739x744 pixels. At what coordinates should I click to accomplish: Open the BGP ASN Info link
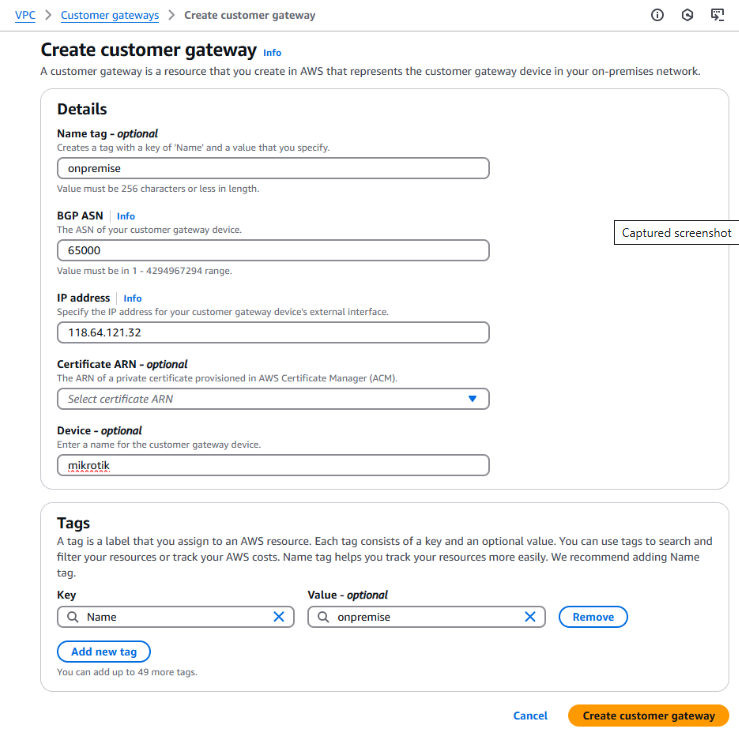click(126, 216)
